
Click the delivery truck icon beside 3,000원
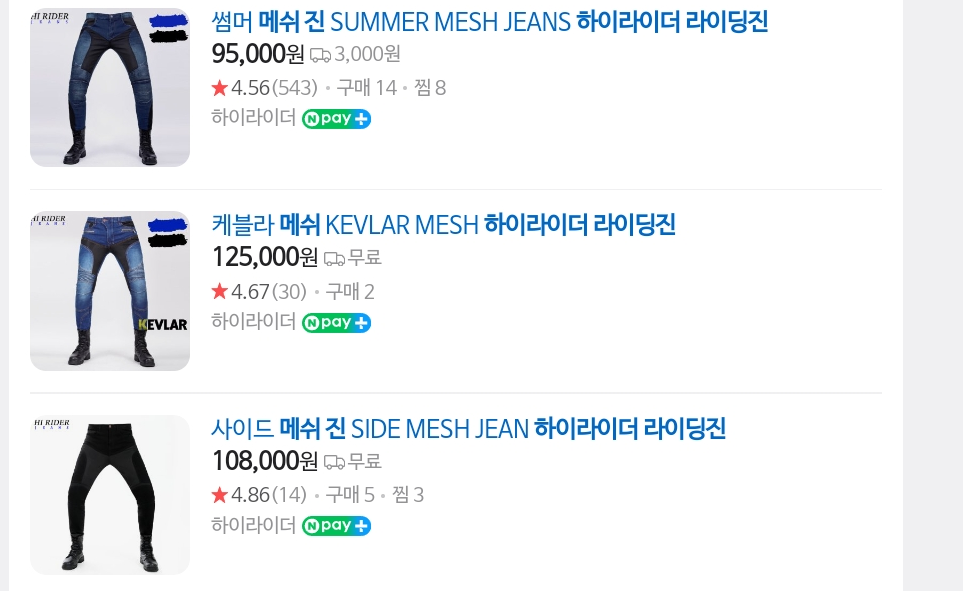point(320,55)
